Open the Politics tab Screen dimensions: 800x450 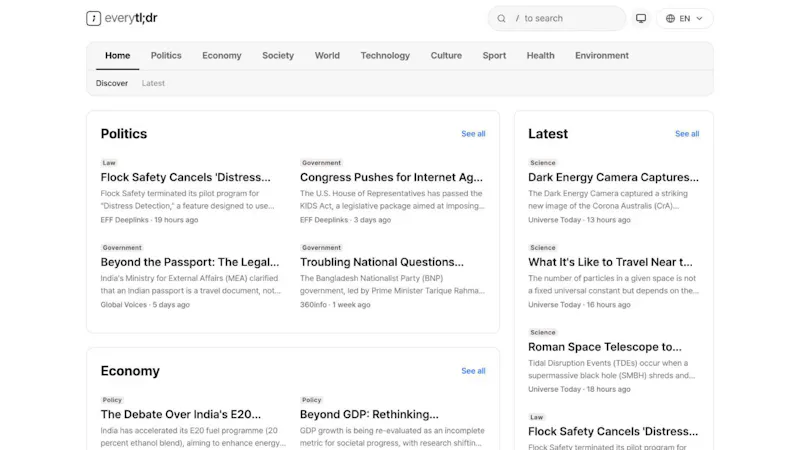click(x=166, y=56)
